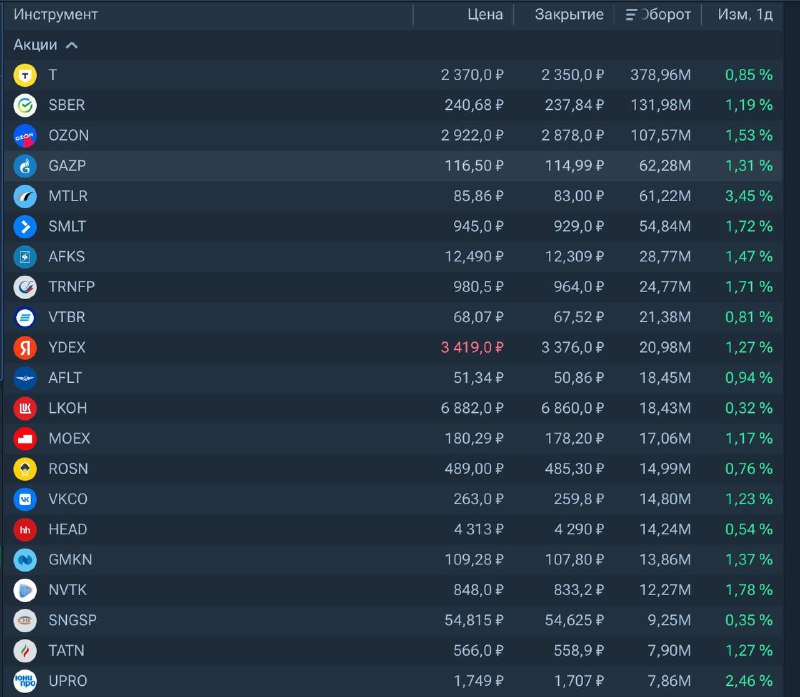Click UPRO change 2,46 %

pyautogui.click(x=749, y=681)
